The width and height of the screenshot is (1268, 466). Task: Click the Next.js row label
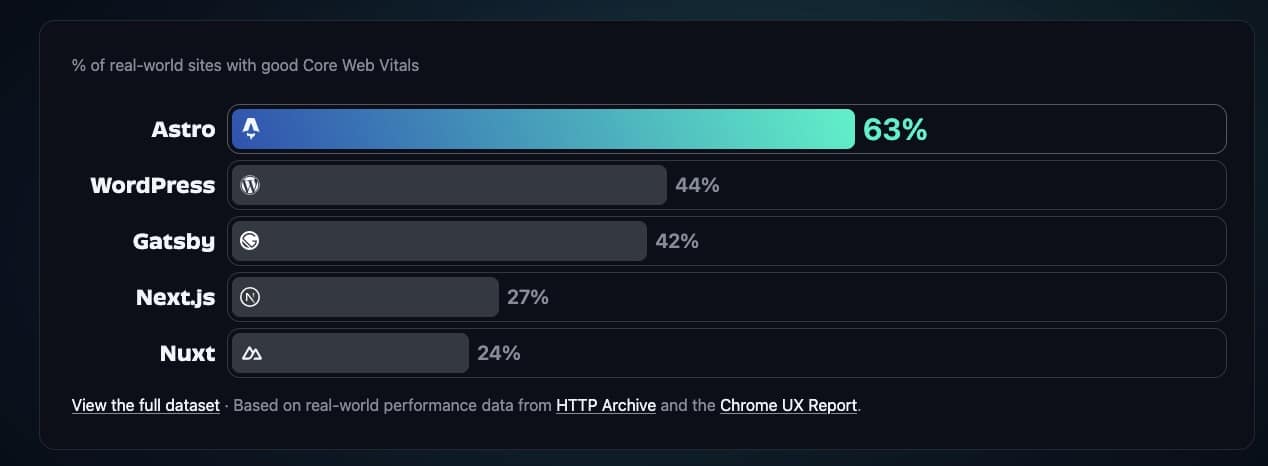click(175, 298)
